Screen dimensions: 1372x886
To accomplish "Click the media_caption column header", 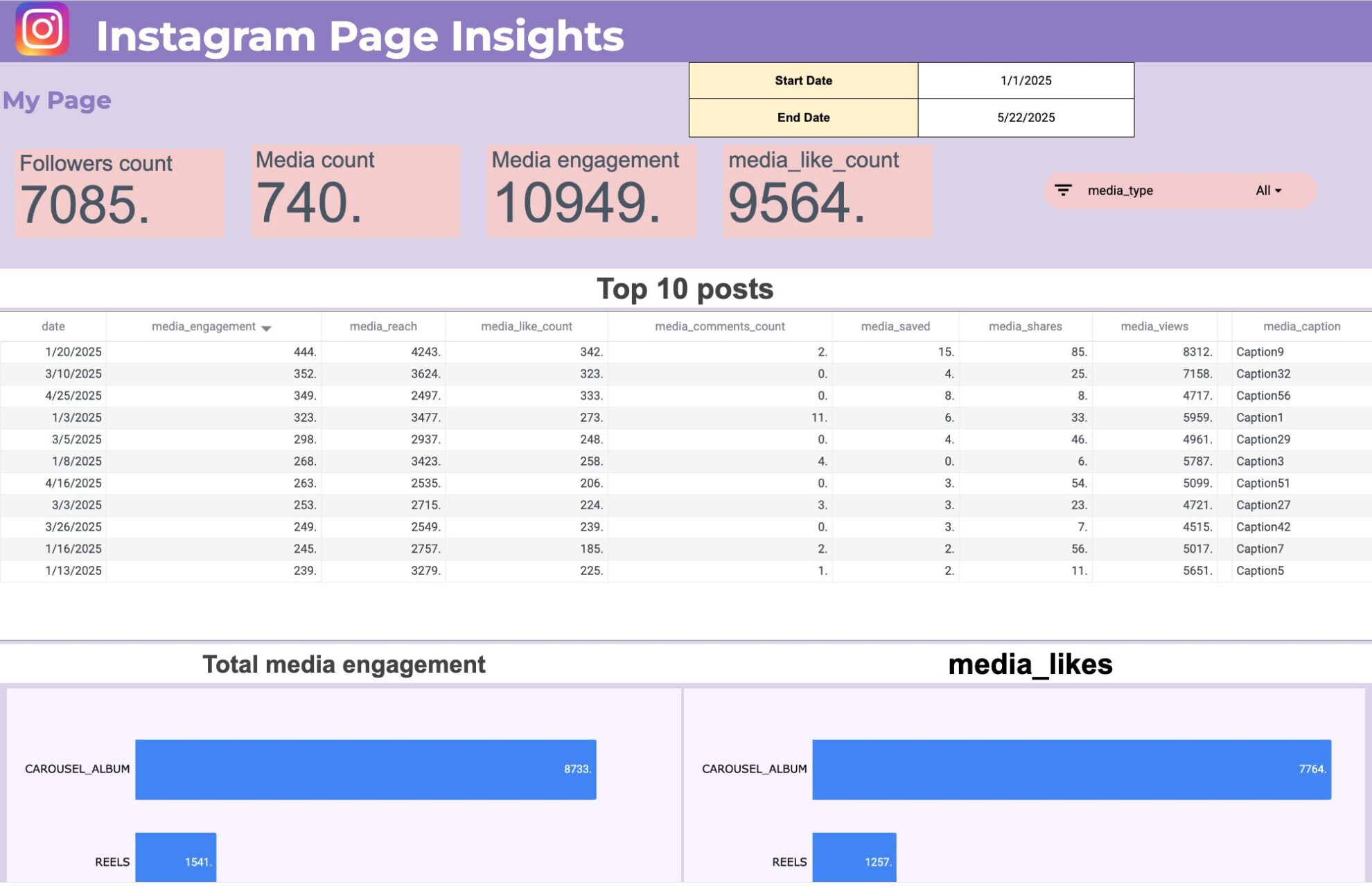I will 1301,326.
